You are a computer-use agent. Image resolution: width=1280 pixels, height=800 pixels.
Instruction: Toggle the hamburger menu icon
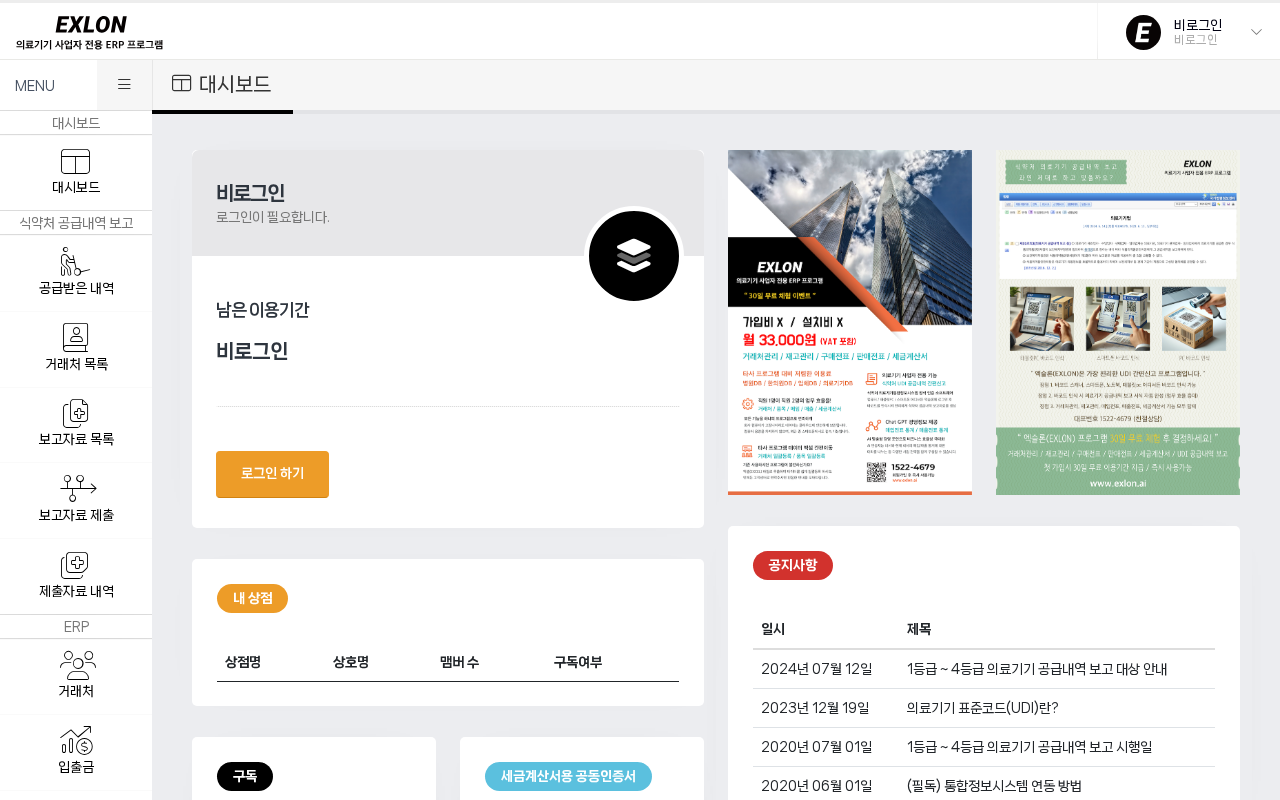(x=124, y=85)
